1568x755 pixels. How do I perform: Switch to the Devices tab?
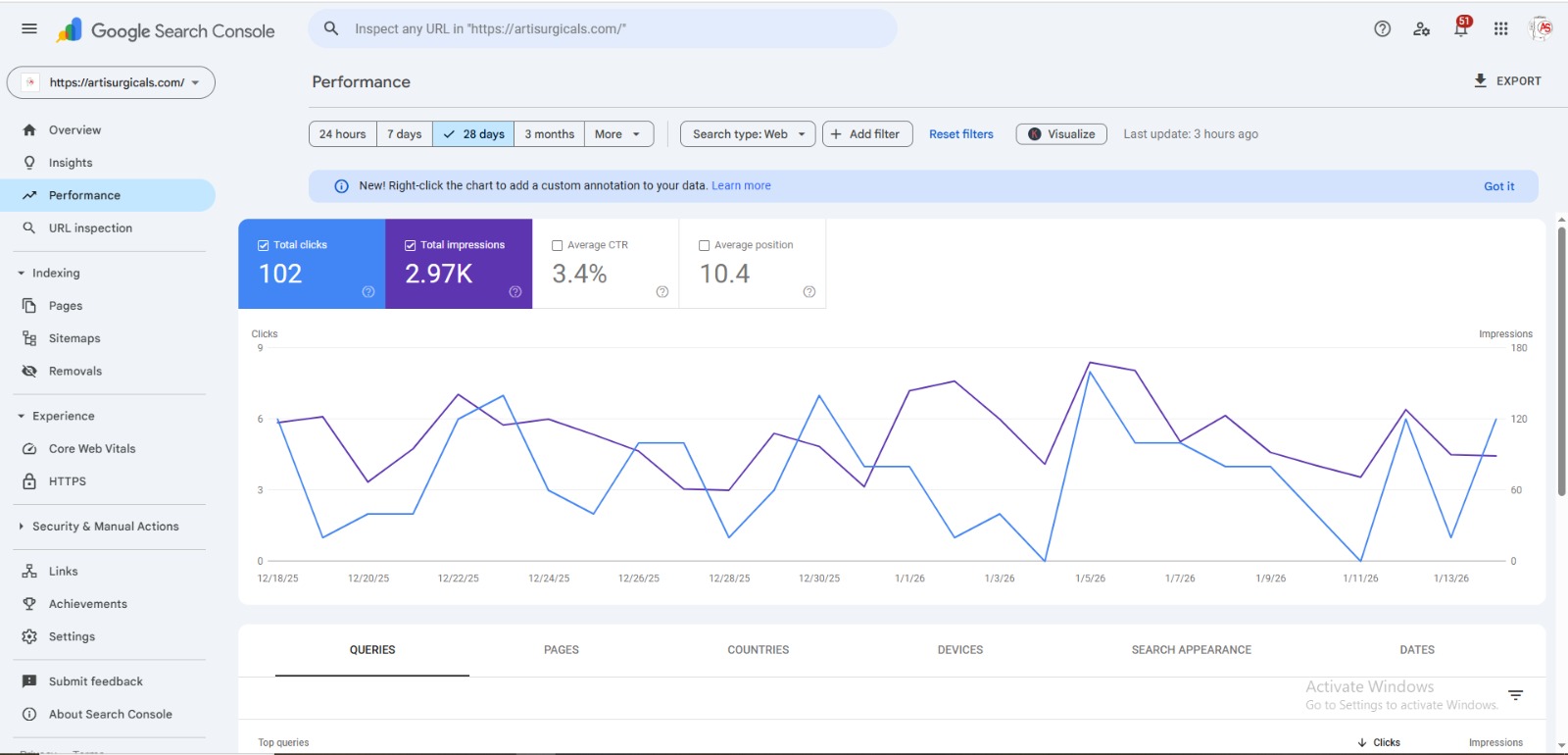click(x=960, y=650)
